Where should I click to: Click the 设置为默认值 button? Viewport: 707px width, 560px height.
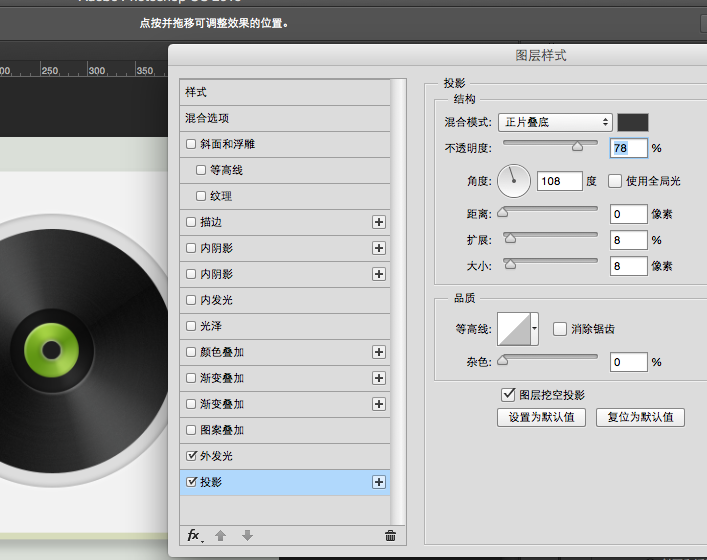541,418
